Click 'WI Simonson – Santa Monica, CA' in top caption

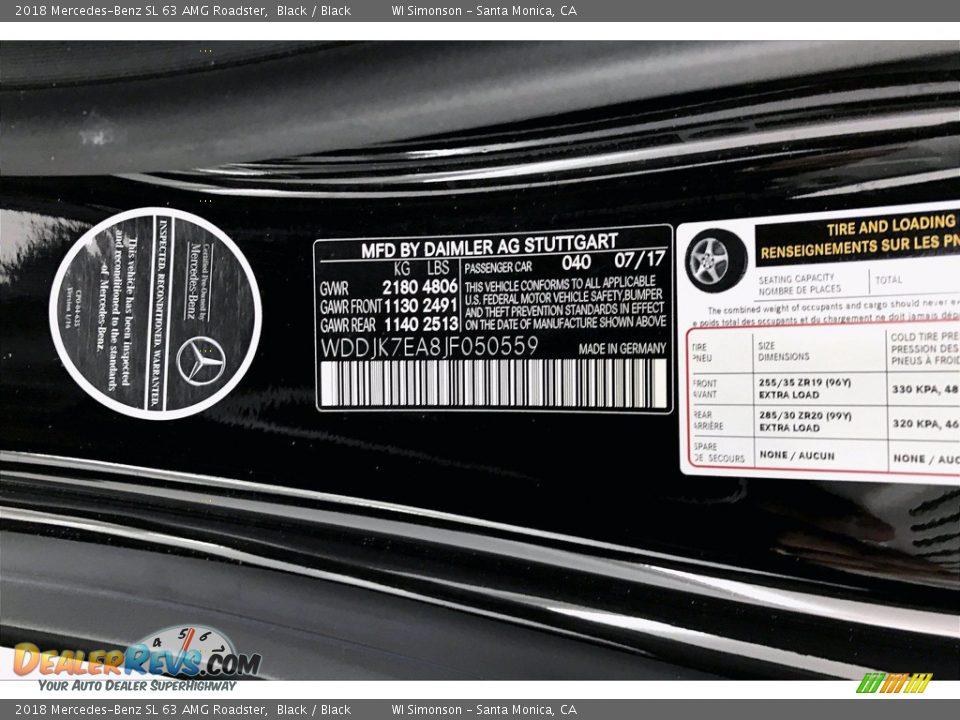484,10
